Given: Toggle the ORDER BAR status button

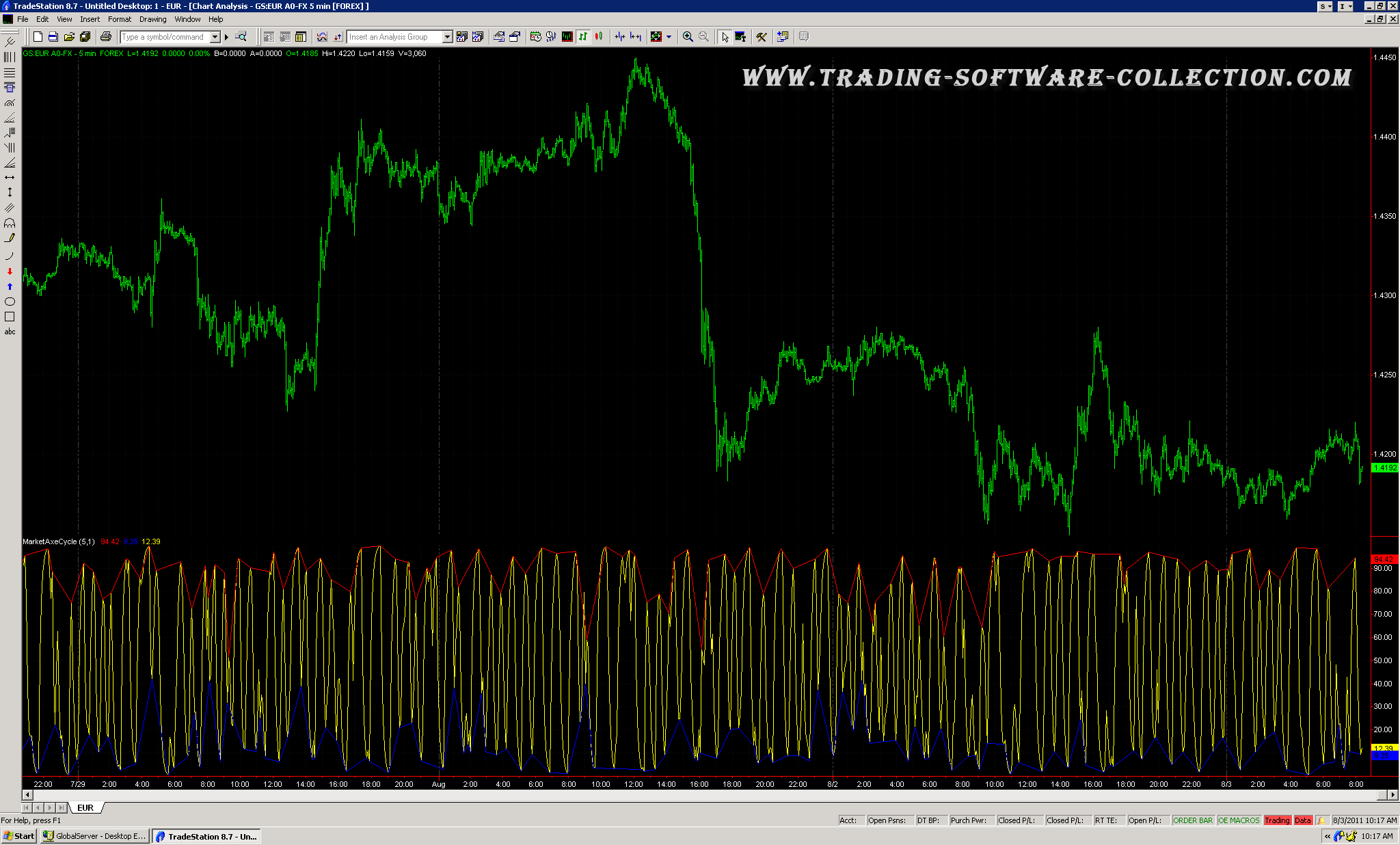Looking at the screenshot, I should (x=1193, y=820).
